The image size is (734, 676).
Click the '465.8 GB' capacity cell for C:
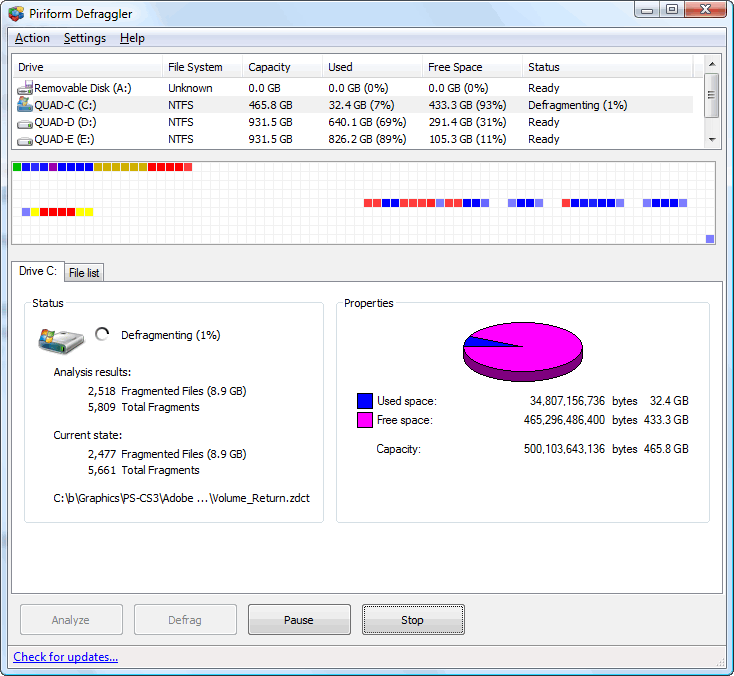click(x=270, y=105)
